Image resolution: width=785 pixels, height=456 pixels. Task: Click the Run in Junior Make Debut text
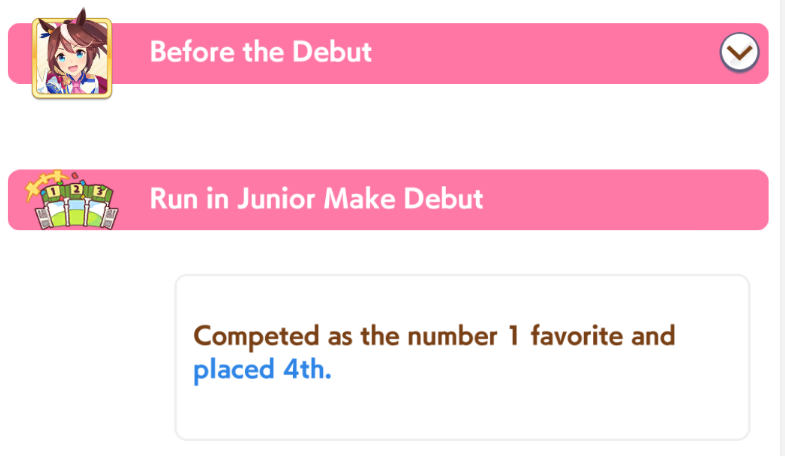pos(316,199)
